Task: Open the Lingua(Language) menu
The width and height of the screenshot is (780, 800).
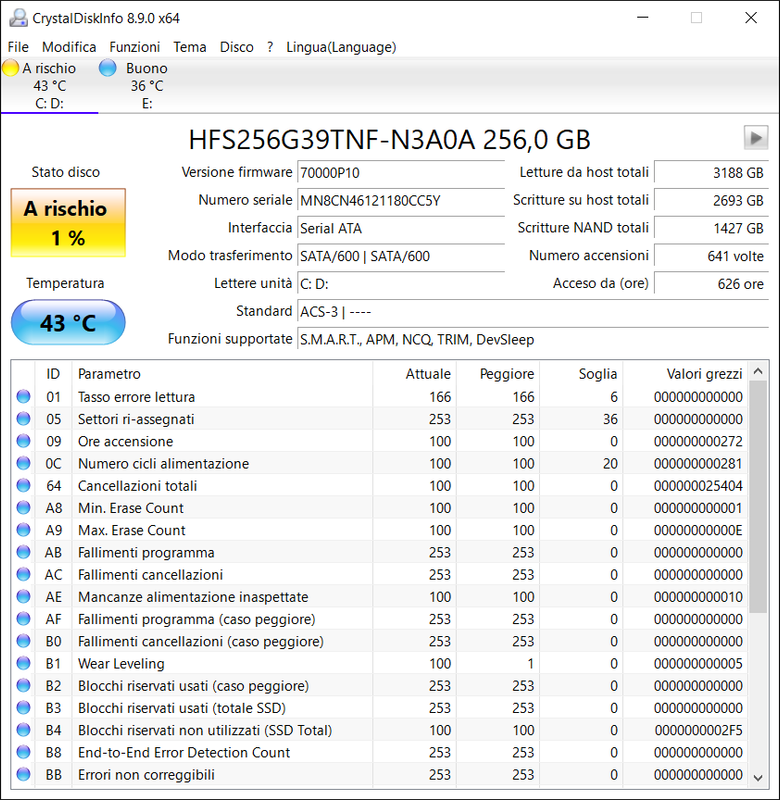Action: point(341,47)
